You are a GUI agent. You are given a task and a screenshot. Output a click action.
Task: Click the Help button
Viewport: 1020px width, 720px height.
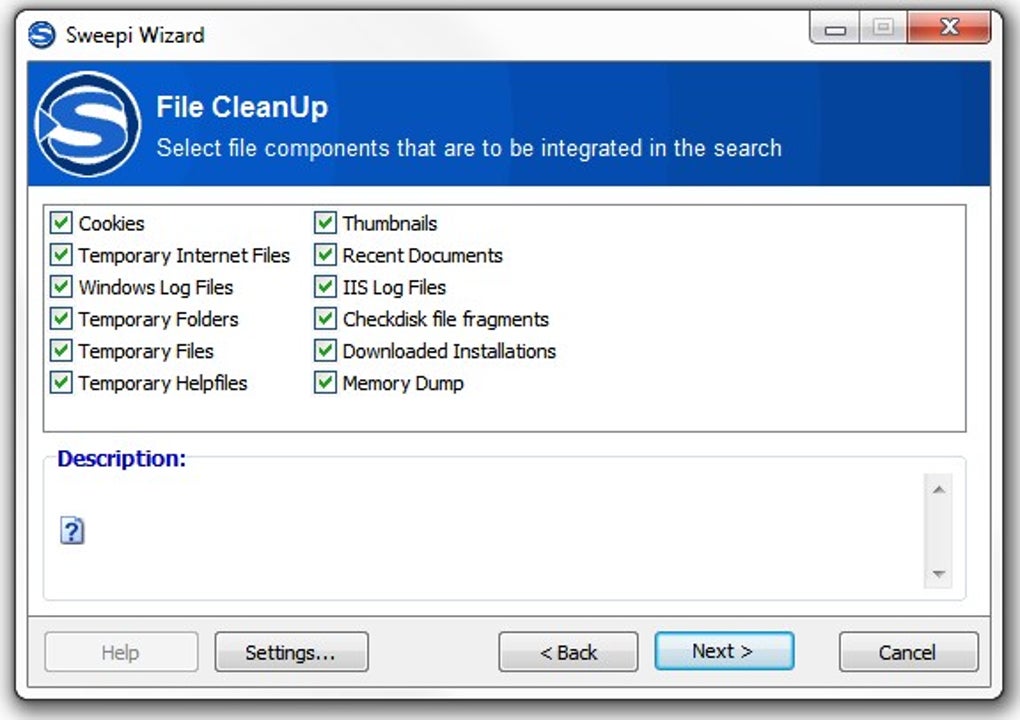point(121,652)
